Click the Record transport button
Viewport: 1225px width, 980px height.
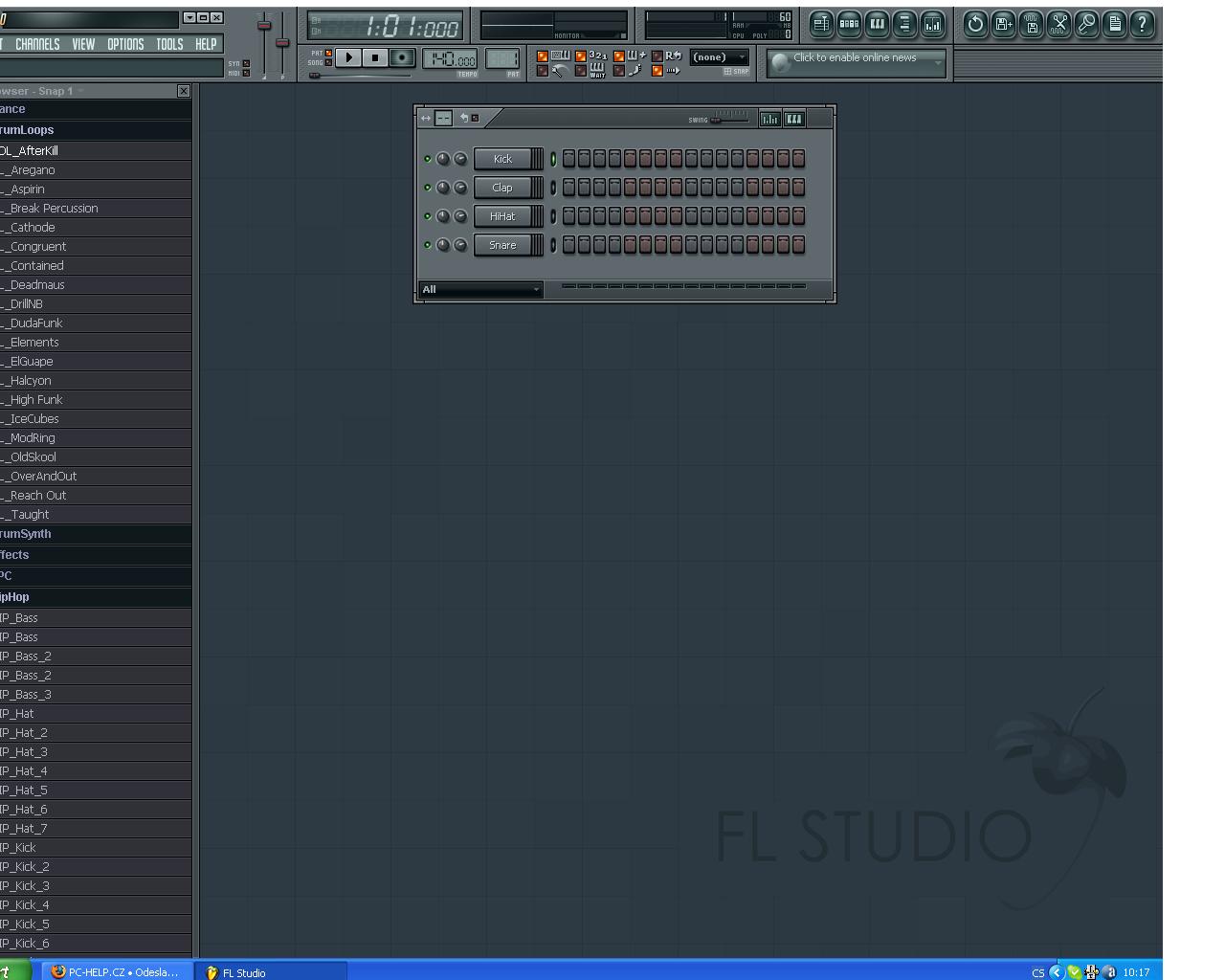[402, 58]
